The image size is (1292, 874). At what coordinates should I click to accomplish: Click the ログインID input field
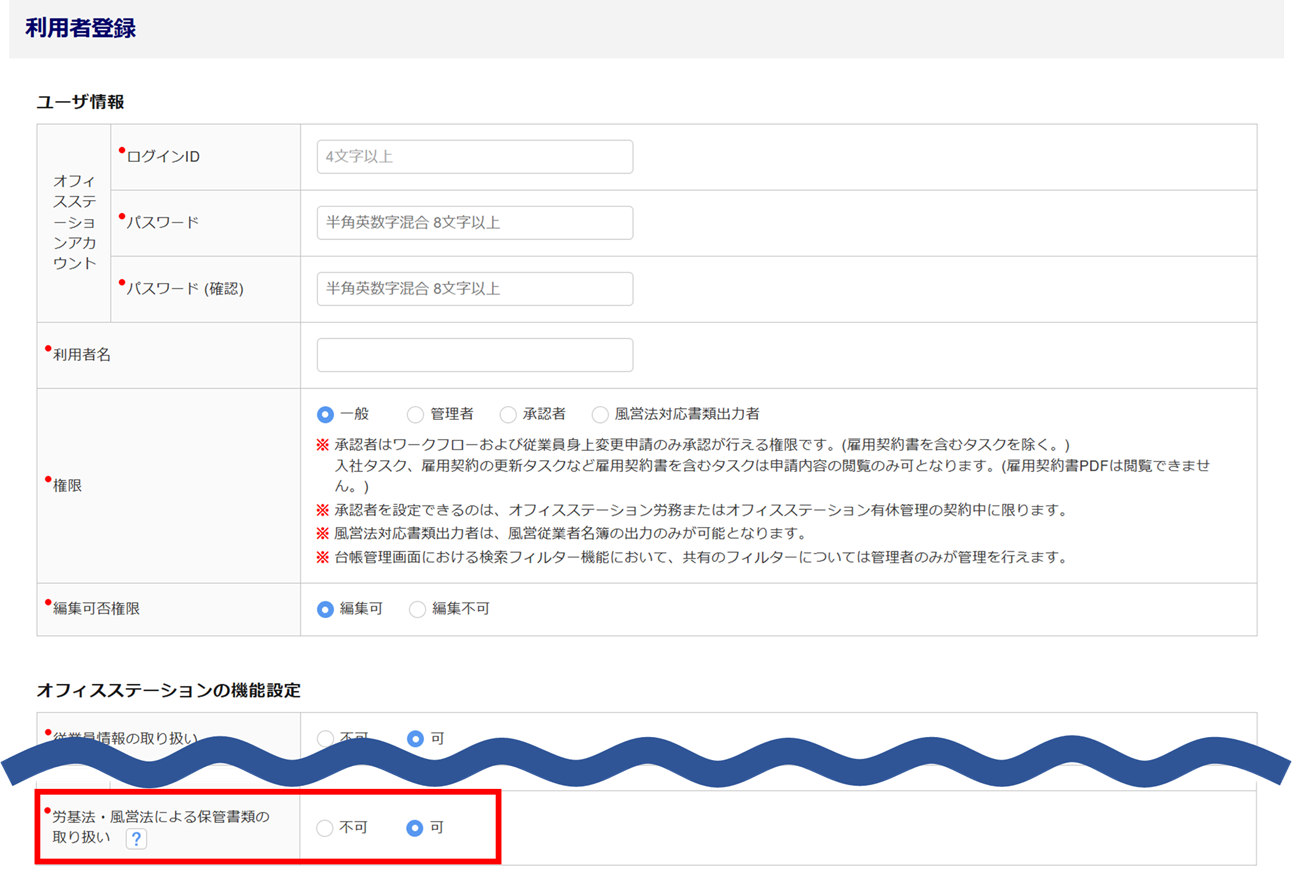click(474, 157)
